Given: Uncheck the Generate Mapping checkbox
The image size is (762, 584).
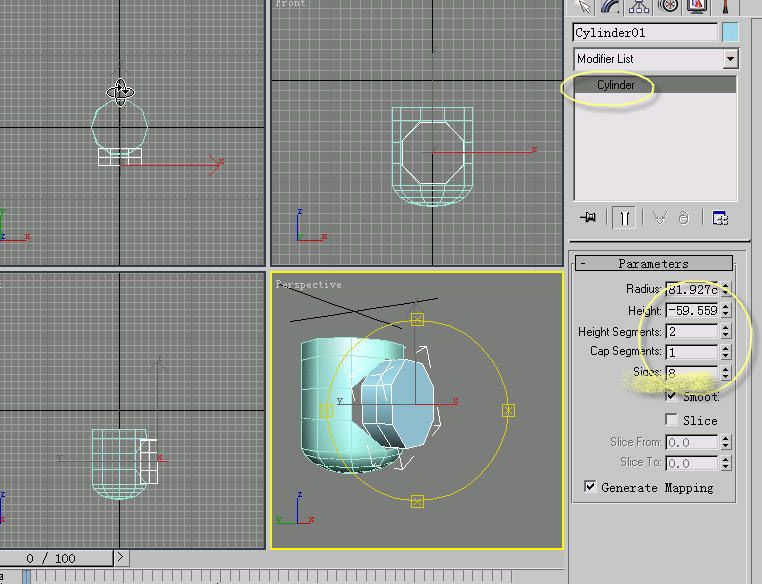Looking at the screenshot, I should point(590,487).
